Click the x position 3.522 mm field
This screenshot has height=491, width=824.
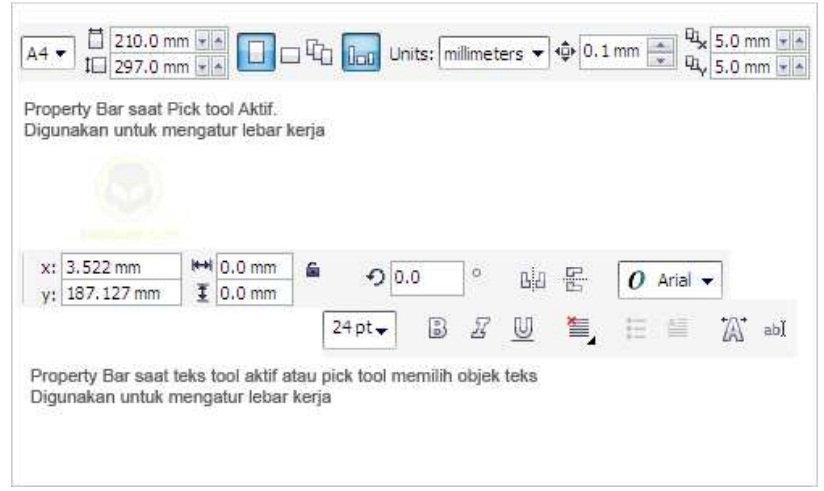[121, 267]
